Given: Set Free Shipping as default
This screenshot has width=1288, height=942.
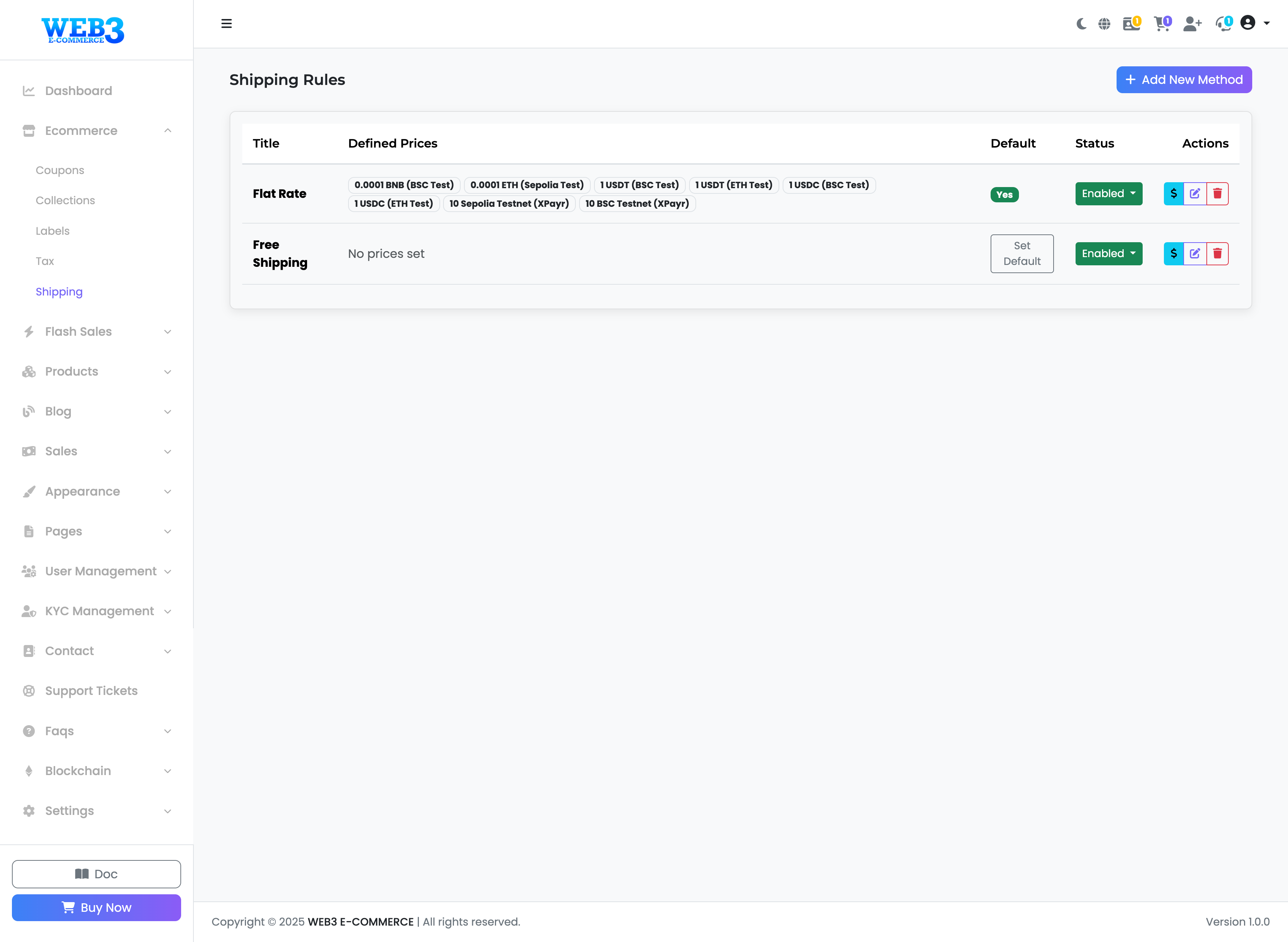Looking at the screenshot, I should (1022, 254).
